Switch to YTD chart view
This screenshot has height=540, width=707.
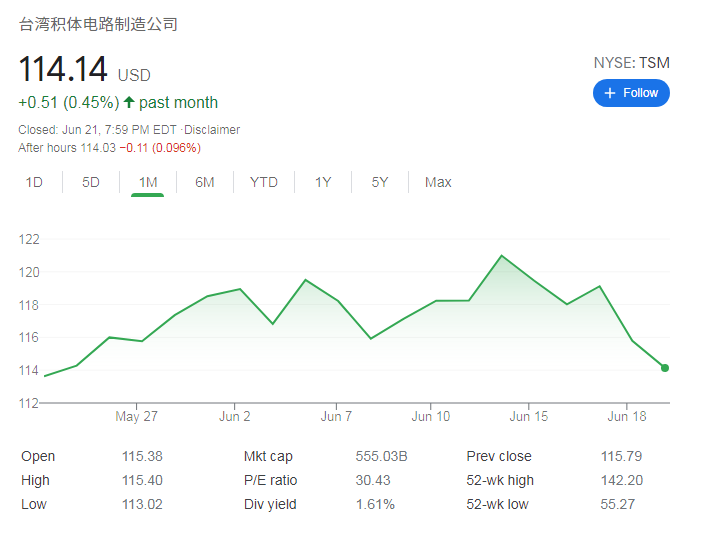coord(264,182)
